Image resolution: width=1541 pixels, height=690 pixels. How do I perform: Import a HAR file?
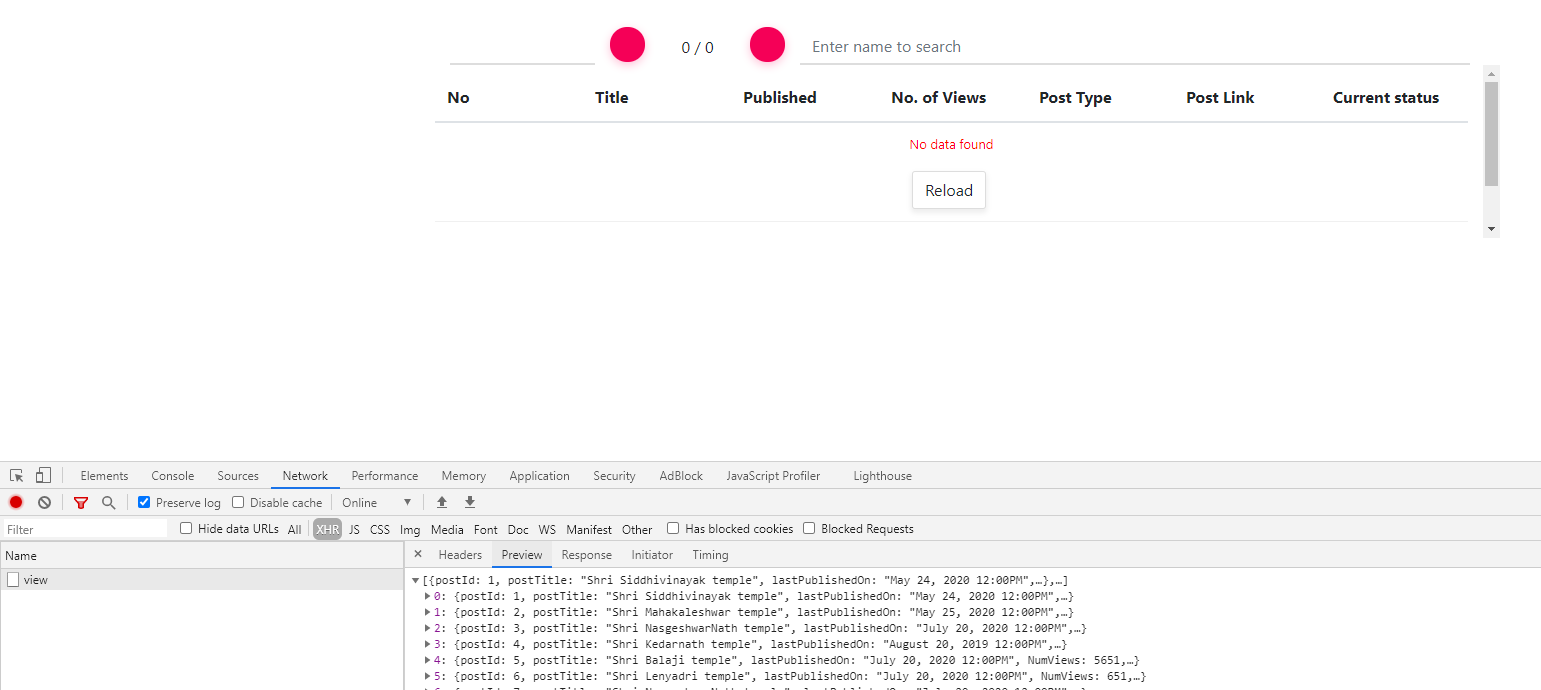442,502
